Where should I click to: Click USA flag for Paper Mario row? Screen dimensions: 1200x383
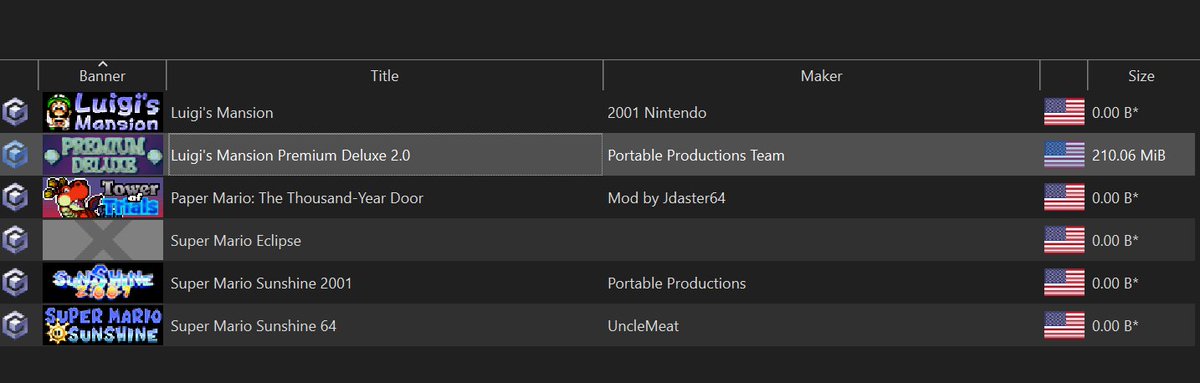(1064, 198)
